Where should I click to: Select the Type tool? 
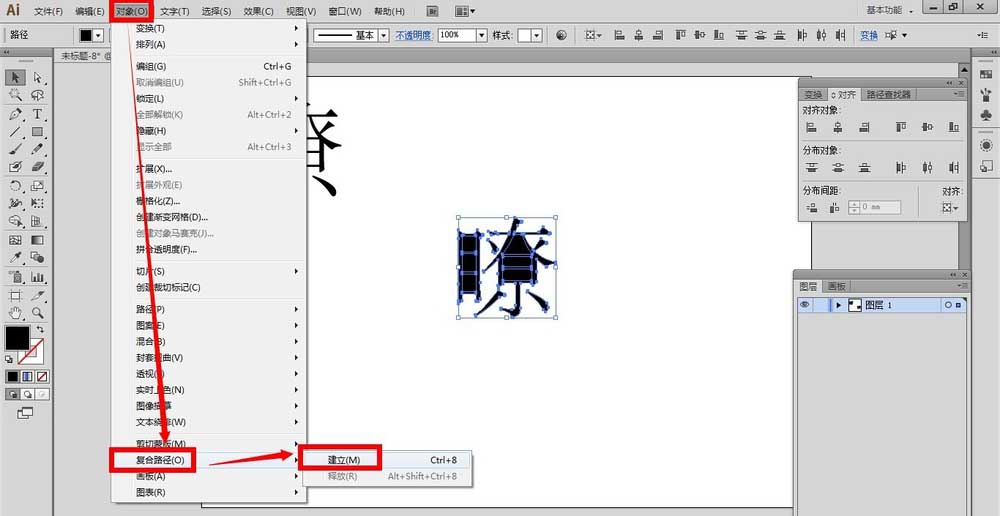click(x=38, y=114)
